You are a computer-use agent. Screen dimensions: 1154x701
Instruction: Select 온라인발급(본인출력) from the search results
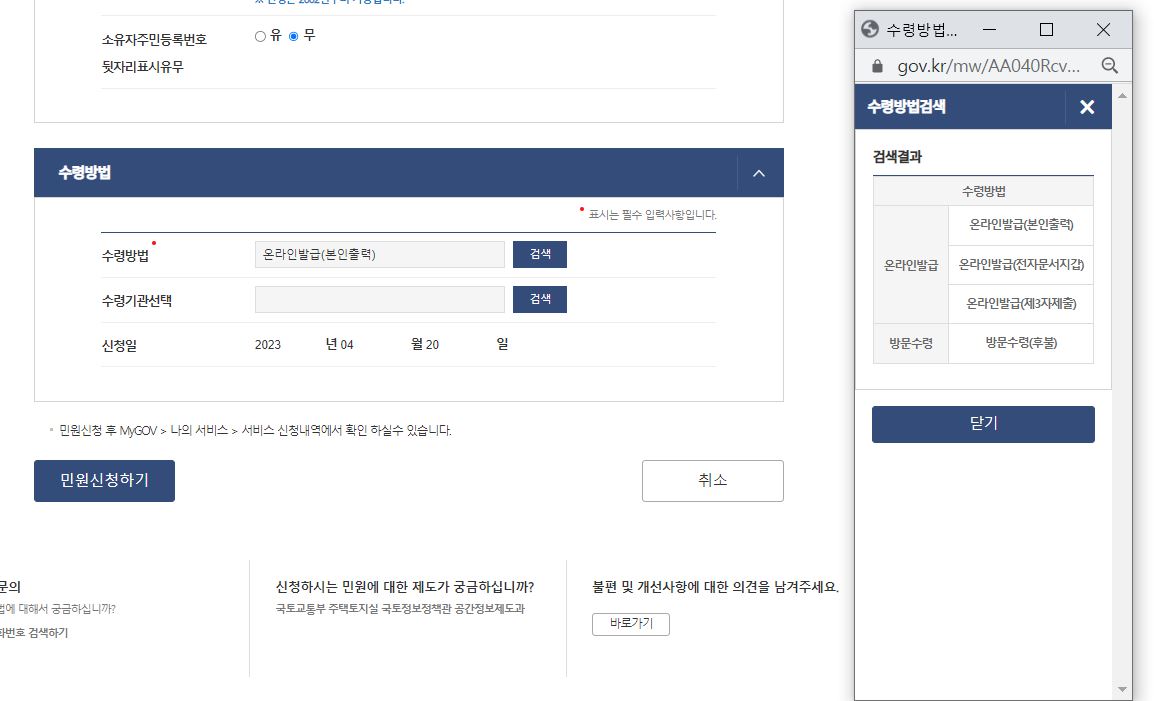pyautogui.click(x=1020, y=224)
